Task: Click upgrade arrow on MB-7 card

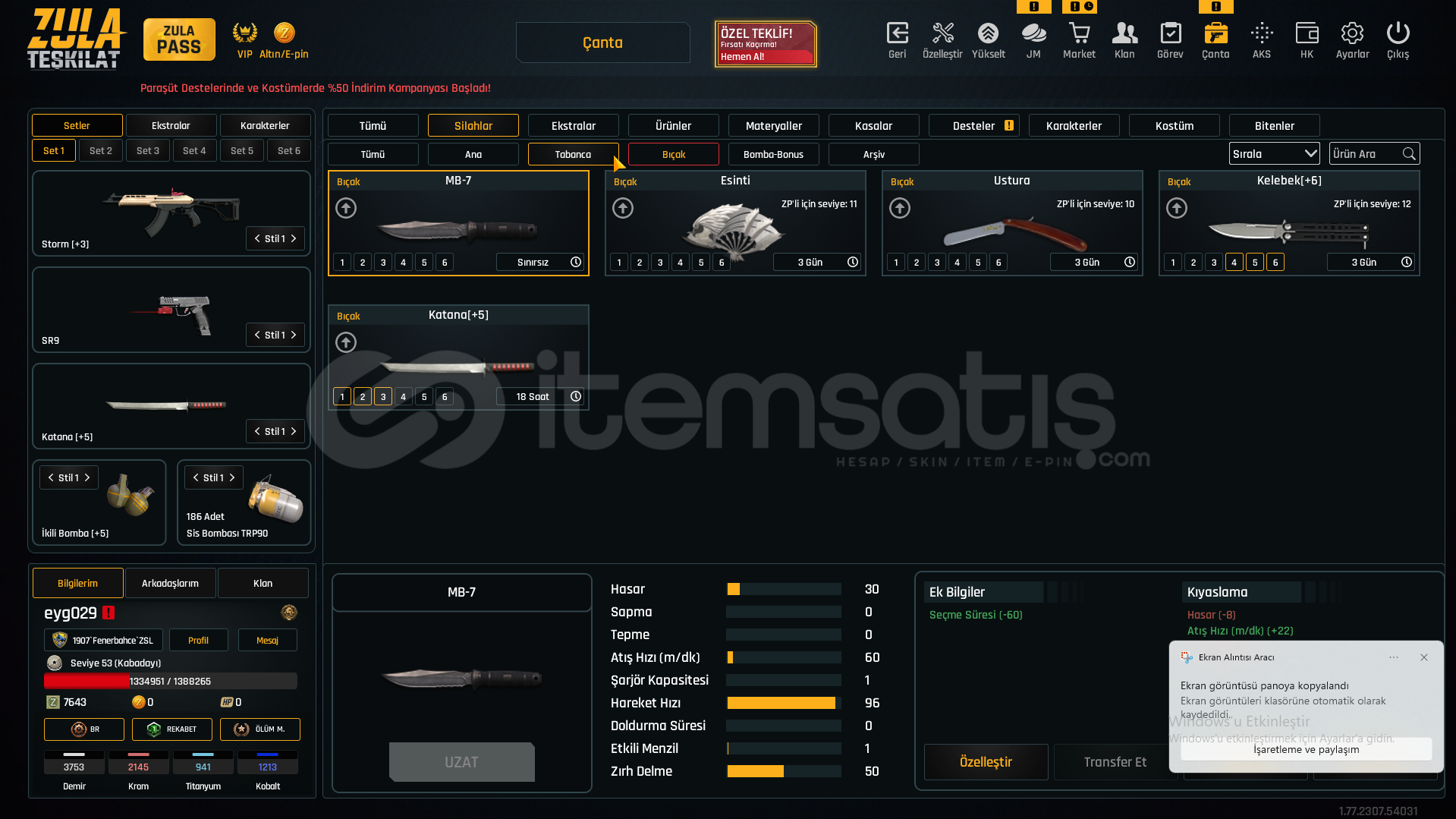Action: (x=346, y=208)
